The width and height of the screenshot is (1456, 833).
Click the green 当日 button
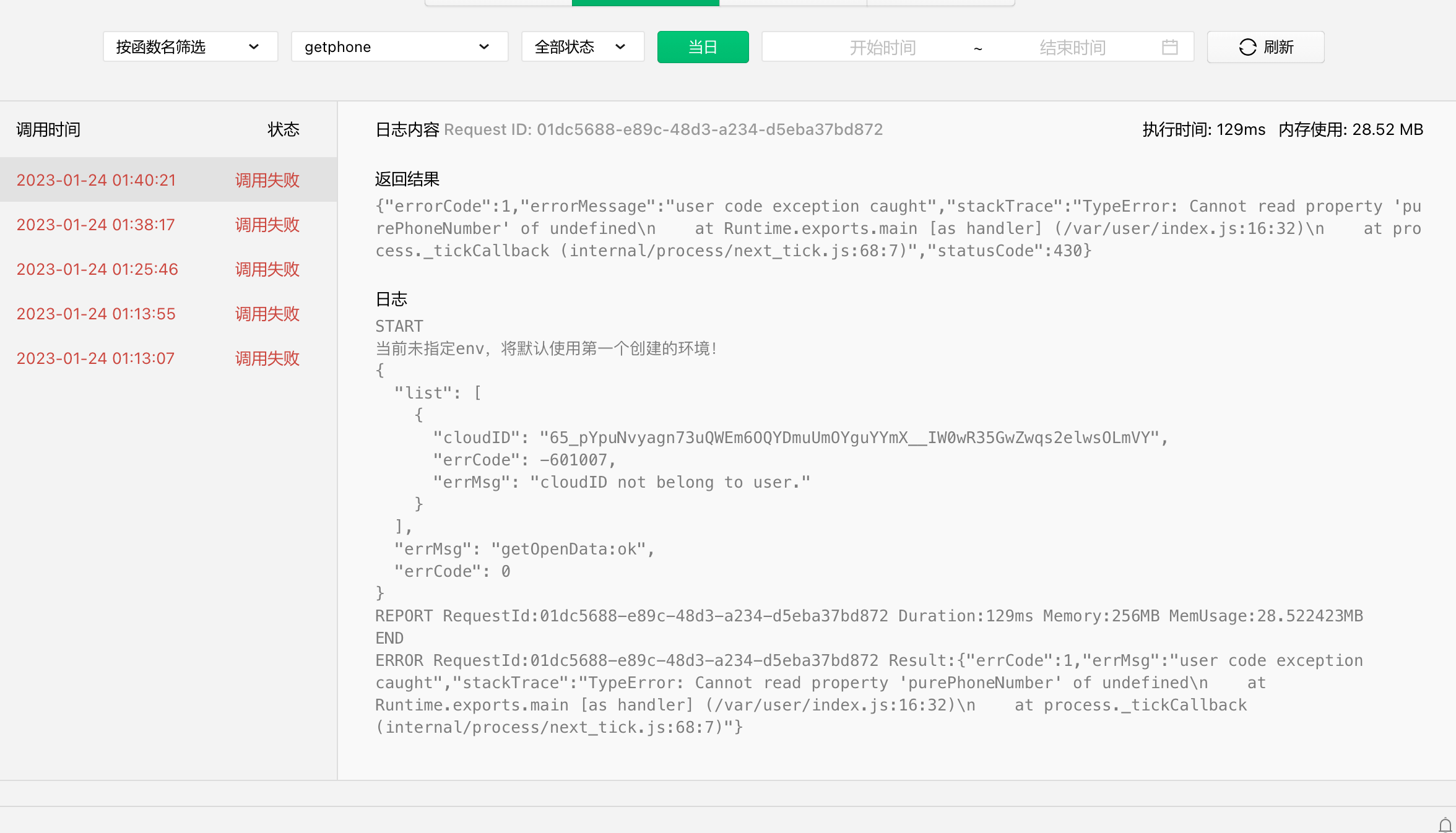coord(703,47)
